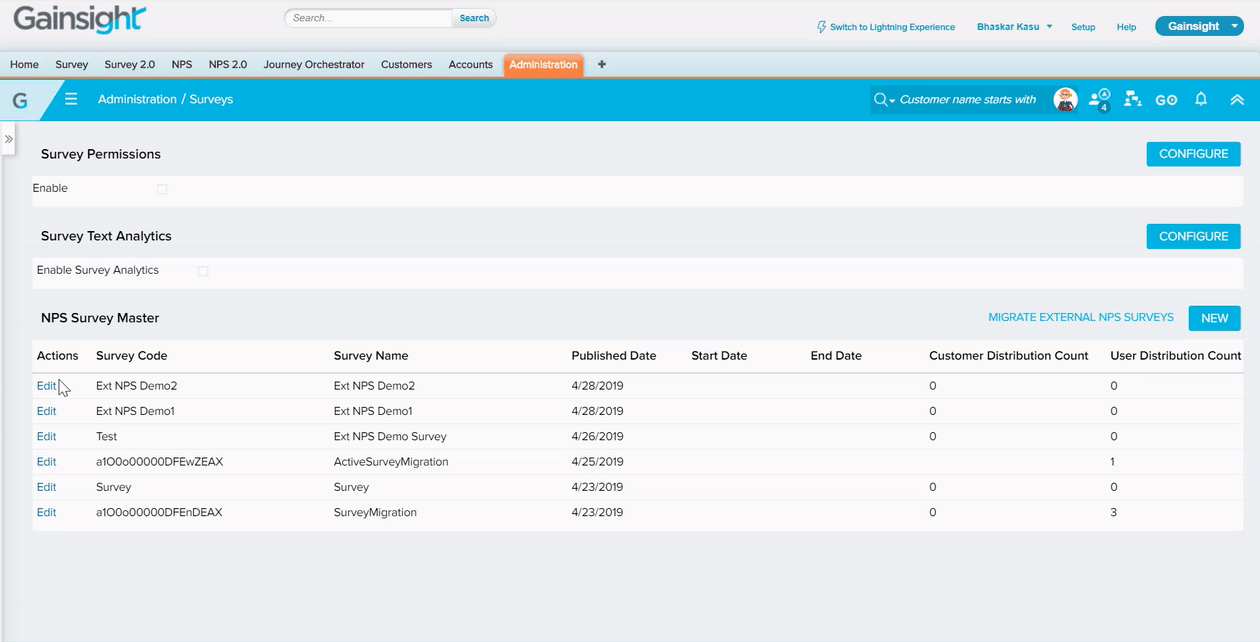Click the Survey Code column header
The height and width of the screenshot is (642, 1260).
pos(132,356)
